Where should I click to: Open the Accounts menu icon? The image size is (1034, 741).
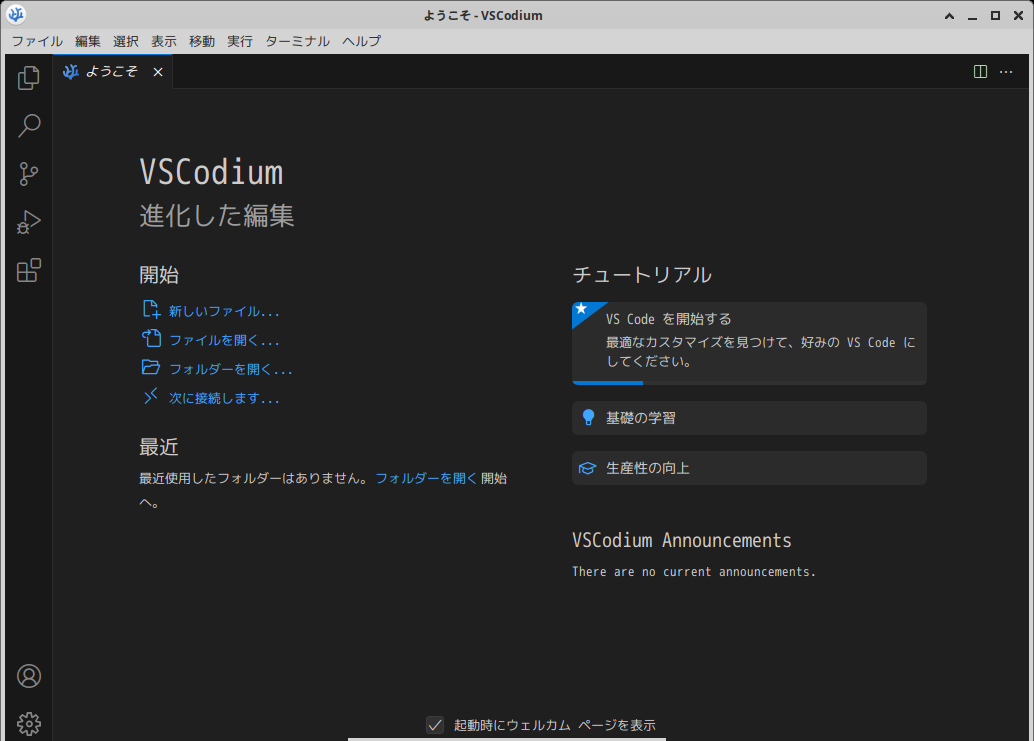click(x=28, y=676)
